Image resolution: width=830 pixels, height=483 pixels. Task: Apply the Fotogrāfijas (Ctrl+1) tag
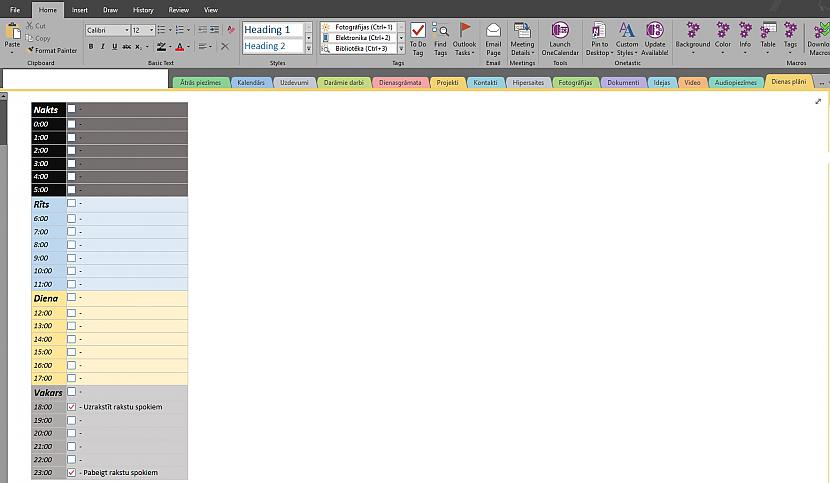tap(359, 27)
